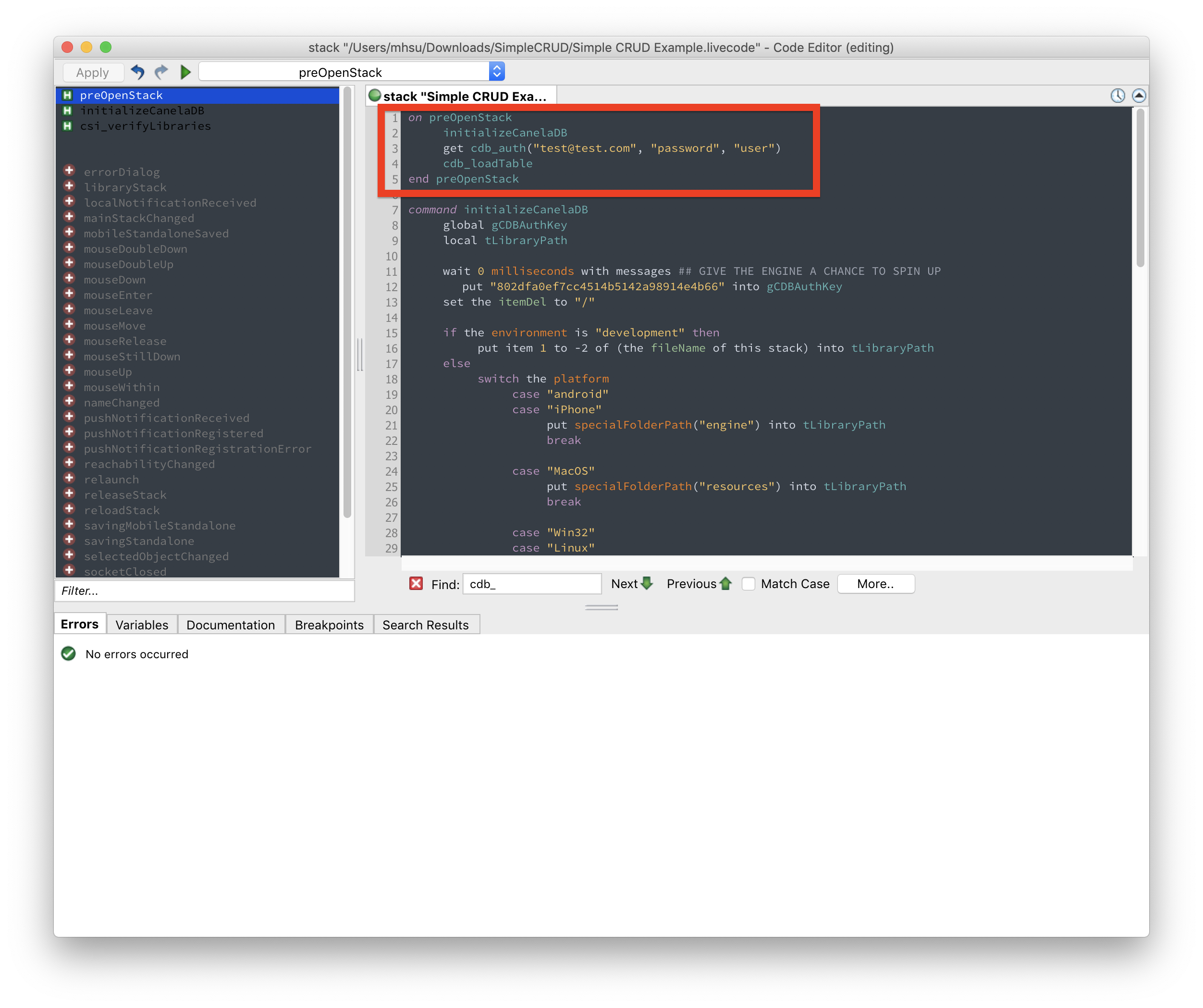Viewport: 1203px width, 1008px height.
Task: Select initializeCanelaDB in the handler list
Action: click(197, 111)
